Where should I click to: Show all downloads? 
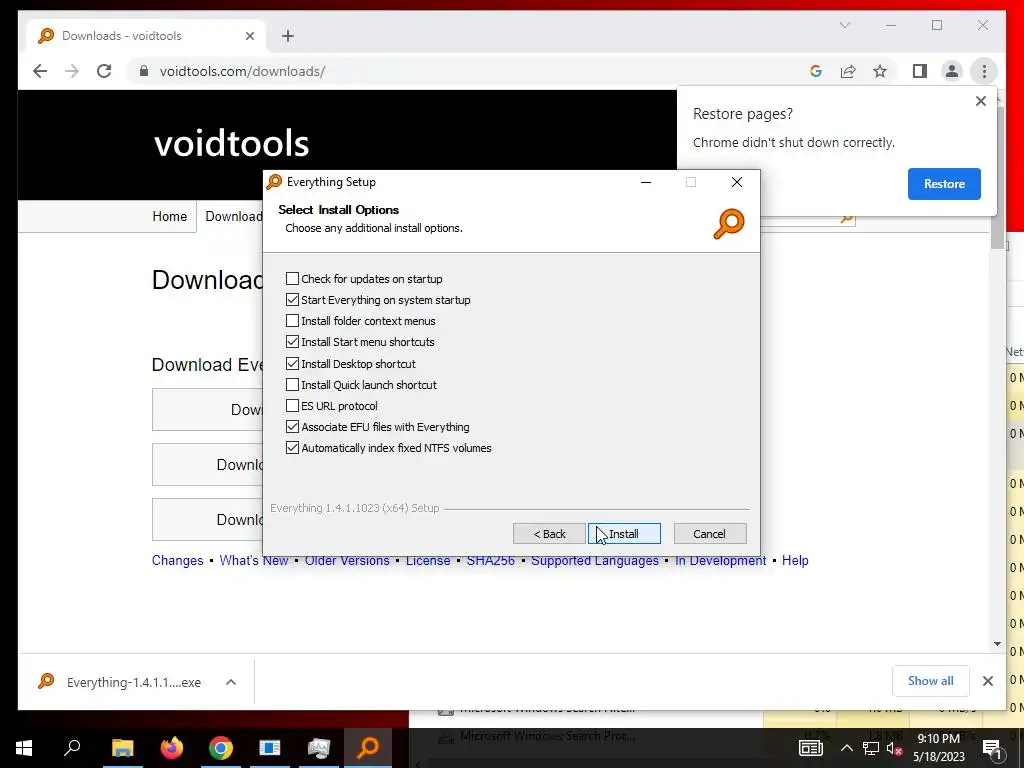coord(930,681)
